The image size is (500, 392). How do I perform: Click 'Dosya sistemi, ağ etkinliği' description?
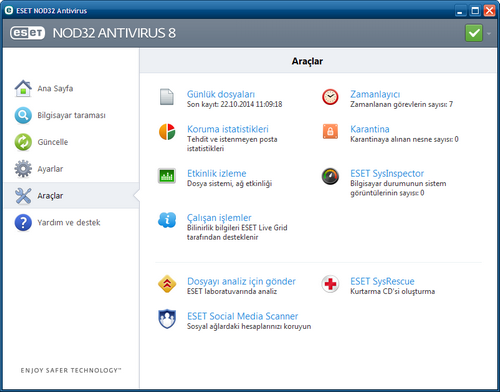229,183
